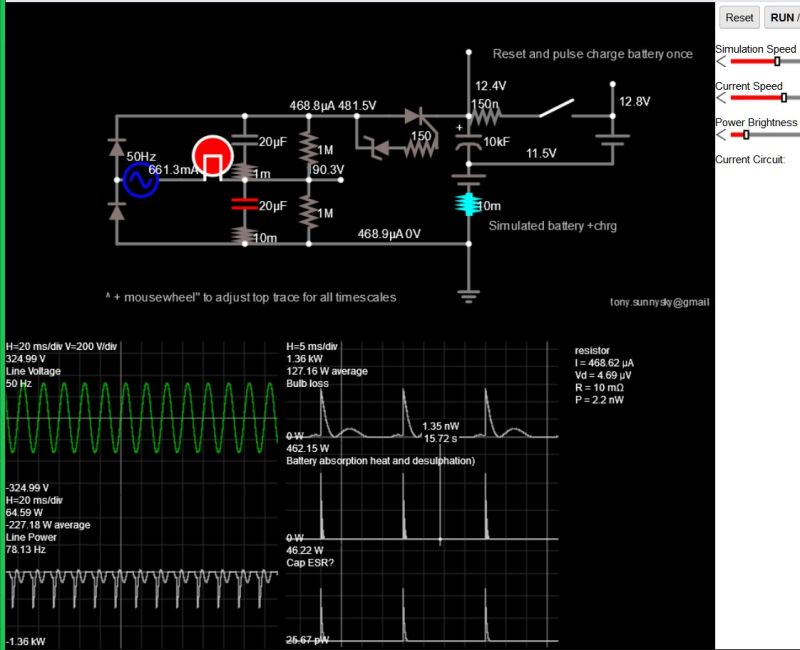Select the 12.8V battery symbol

pos(612,139)
